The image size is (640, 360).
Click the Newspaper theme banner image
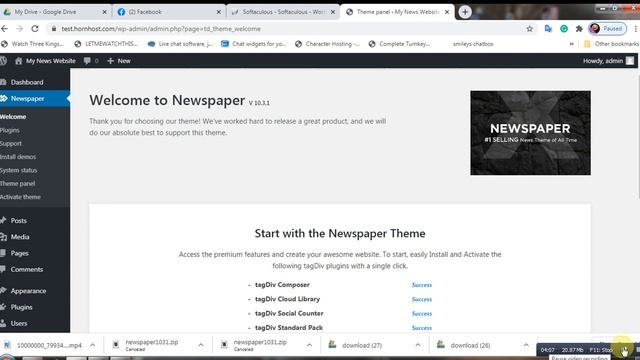click(x=530, y=133)
